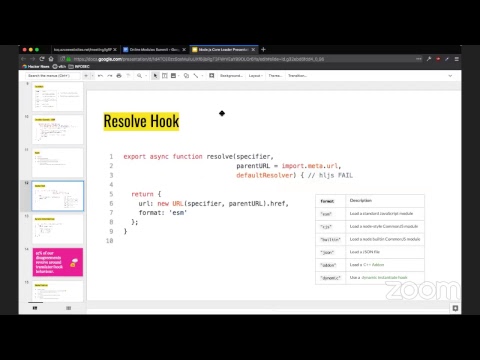Screen dimensions: 480x360
Task: Click the Background button
Action: (x=231, y=76)
